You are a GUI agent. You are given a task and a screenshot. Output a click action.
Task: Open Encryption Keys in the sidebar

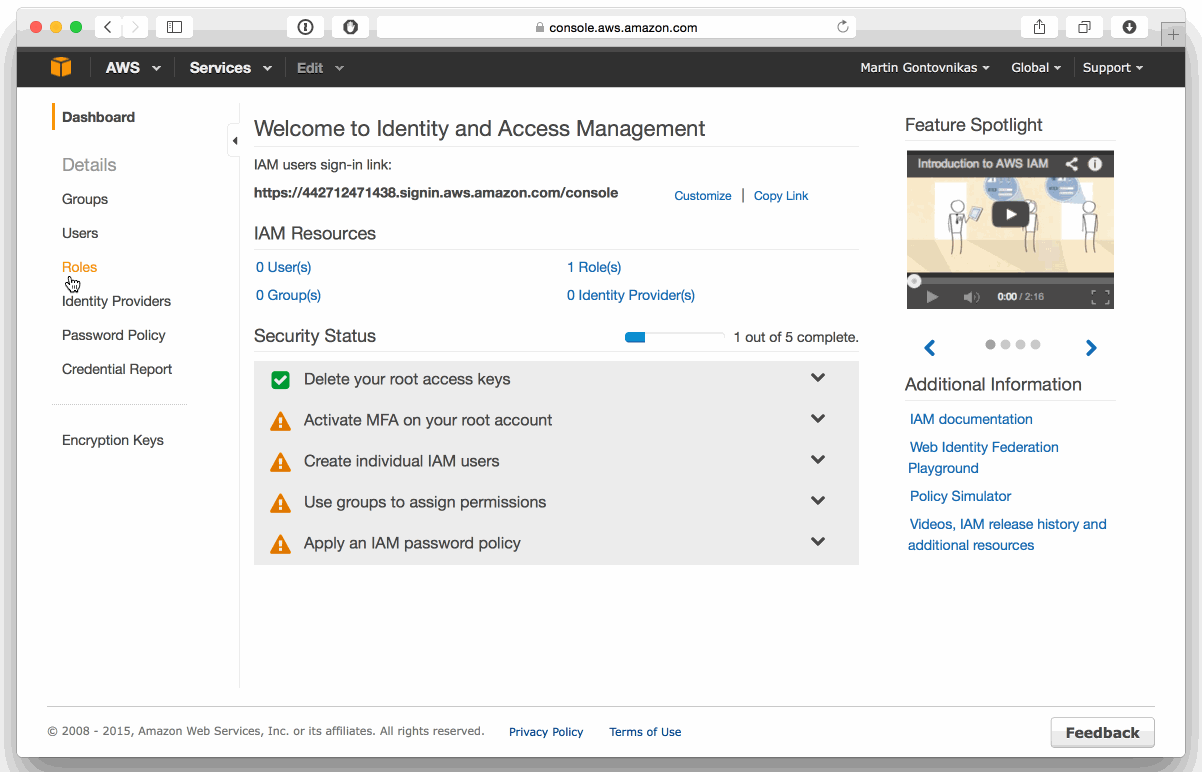pyautogui.click(x=113, y=440)
